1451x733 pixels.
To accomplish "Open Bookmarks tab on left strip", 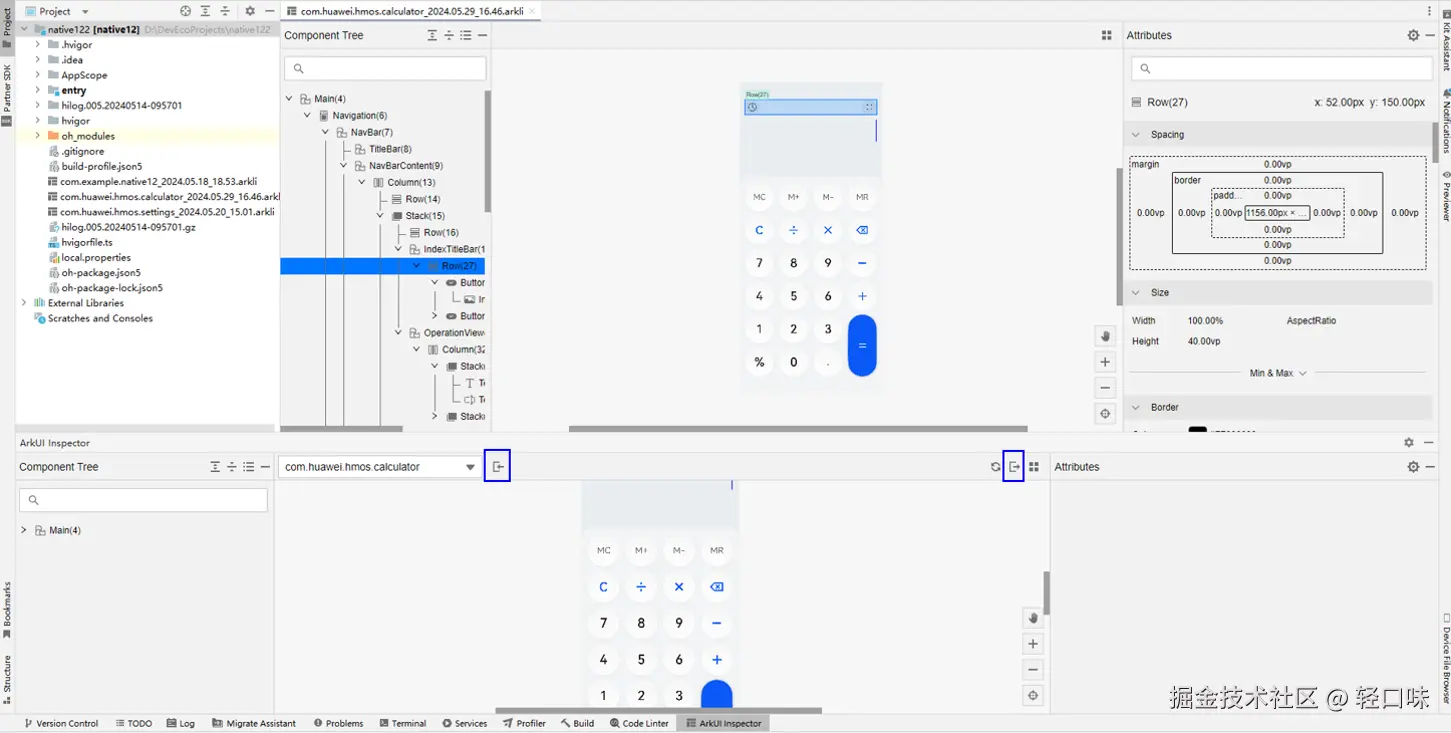I will tap(7, 610).
